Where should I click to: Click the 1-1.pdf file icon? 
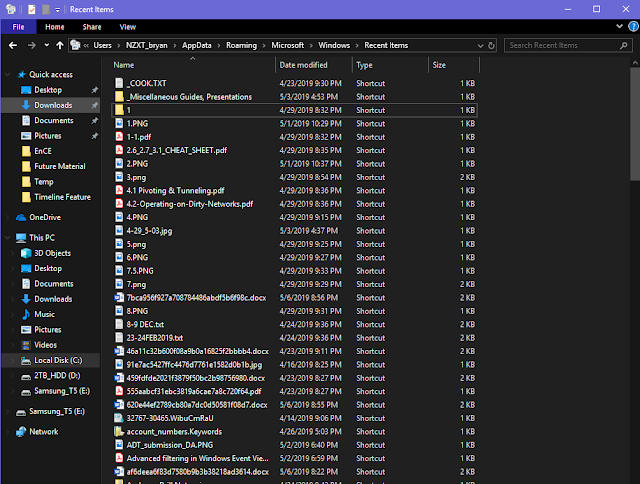119,137
